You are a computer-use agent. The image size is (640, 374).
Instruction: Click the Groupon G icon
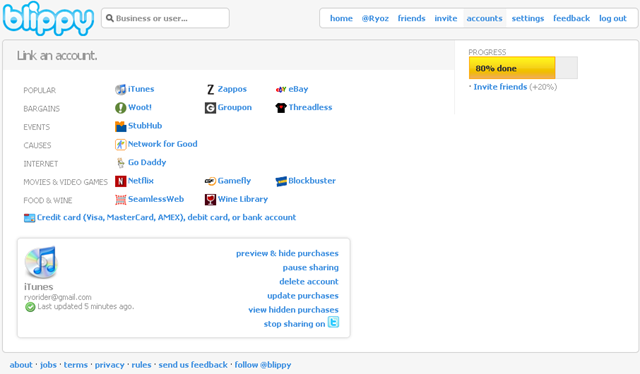tap(210, 108)
